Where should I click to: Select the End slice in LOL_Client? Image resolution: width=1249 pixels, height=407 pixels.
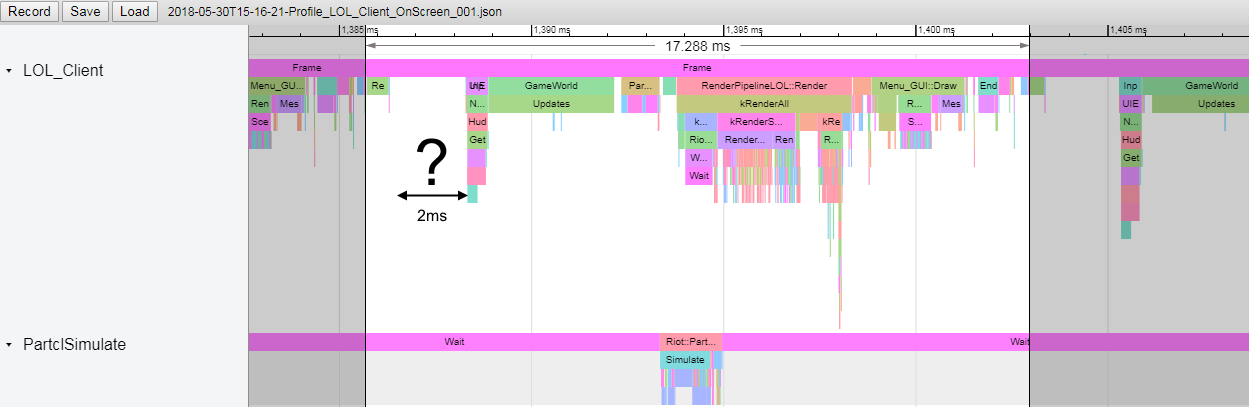point(988,86)
